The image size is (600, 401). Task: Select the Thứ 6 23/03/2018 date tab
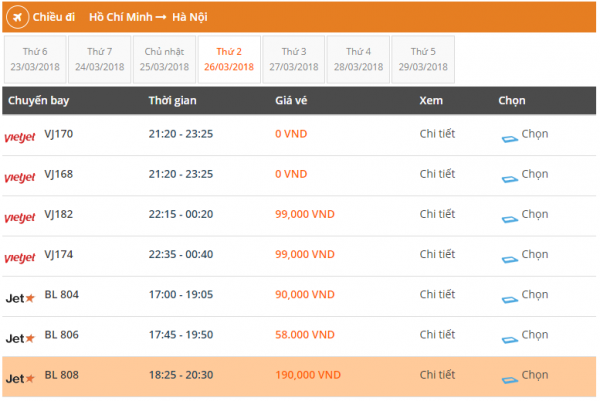coord(35,59)
